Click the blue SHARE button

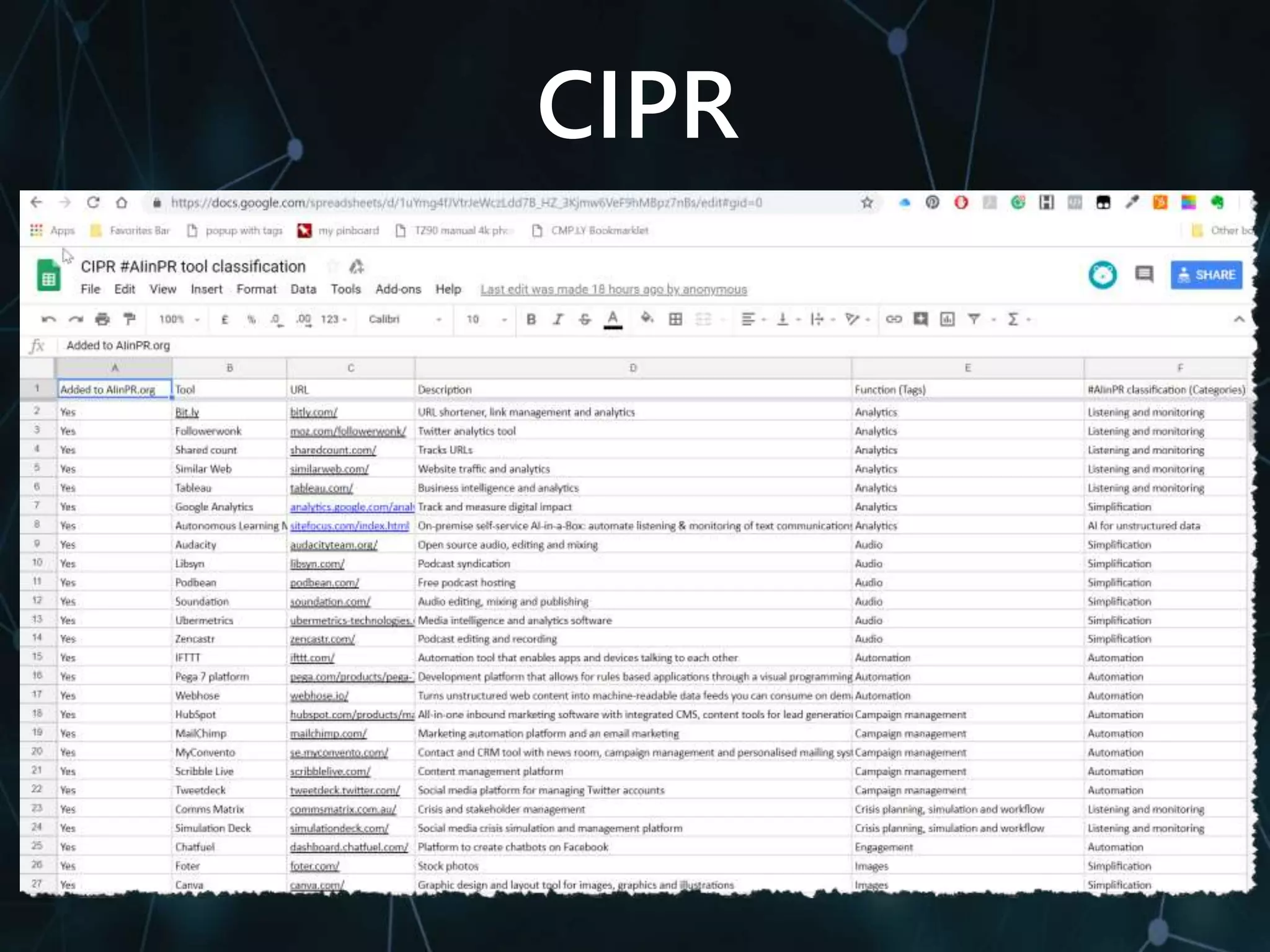1206,275
